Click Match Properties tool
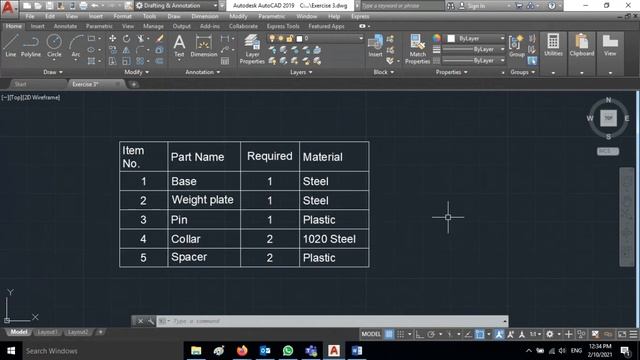 [x=417, y=49]
